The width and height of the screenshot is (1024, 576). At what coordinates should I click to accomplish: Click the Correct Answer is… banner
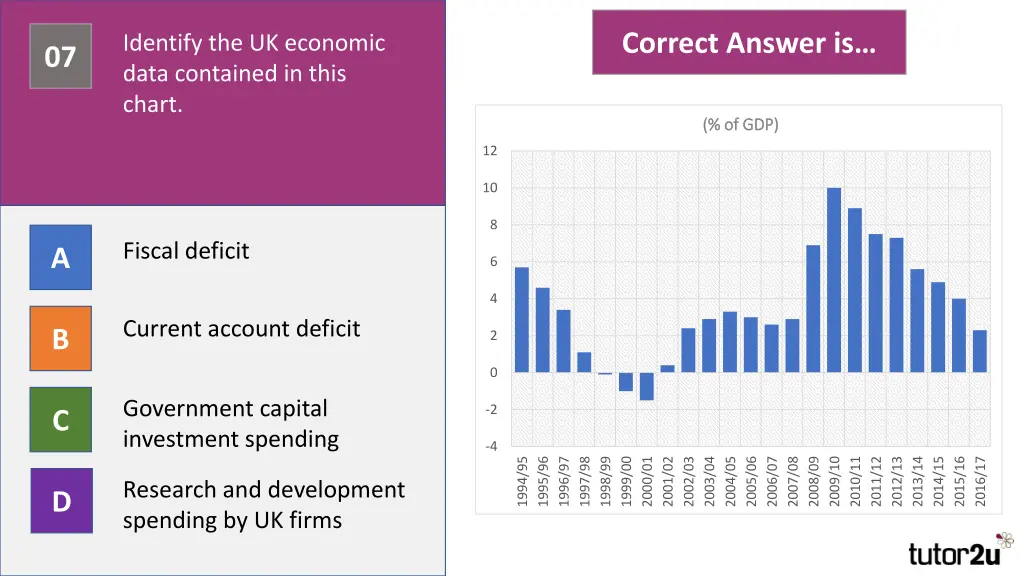click(x=749, y=42)
